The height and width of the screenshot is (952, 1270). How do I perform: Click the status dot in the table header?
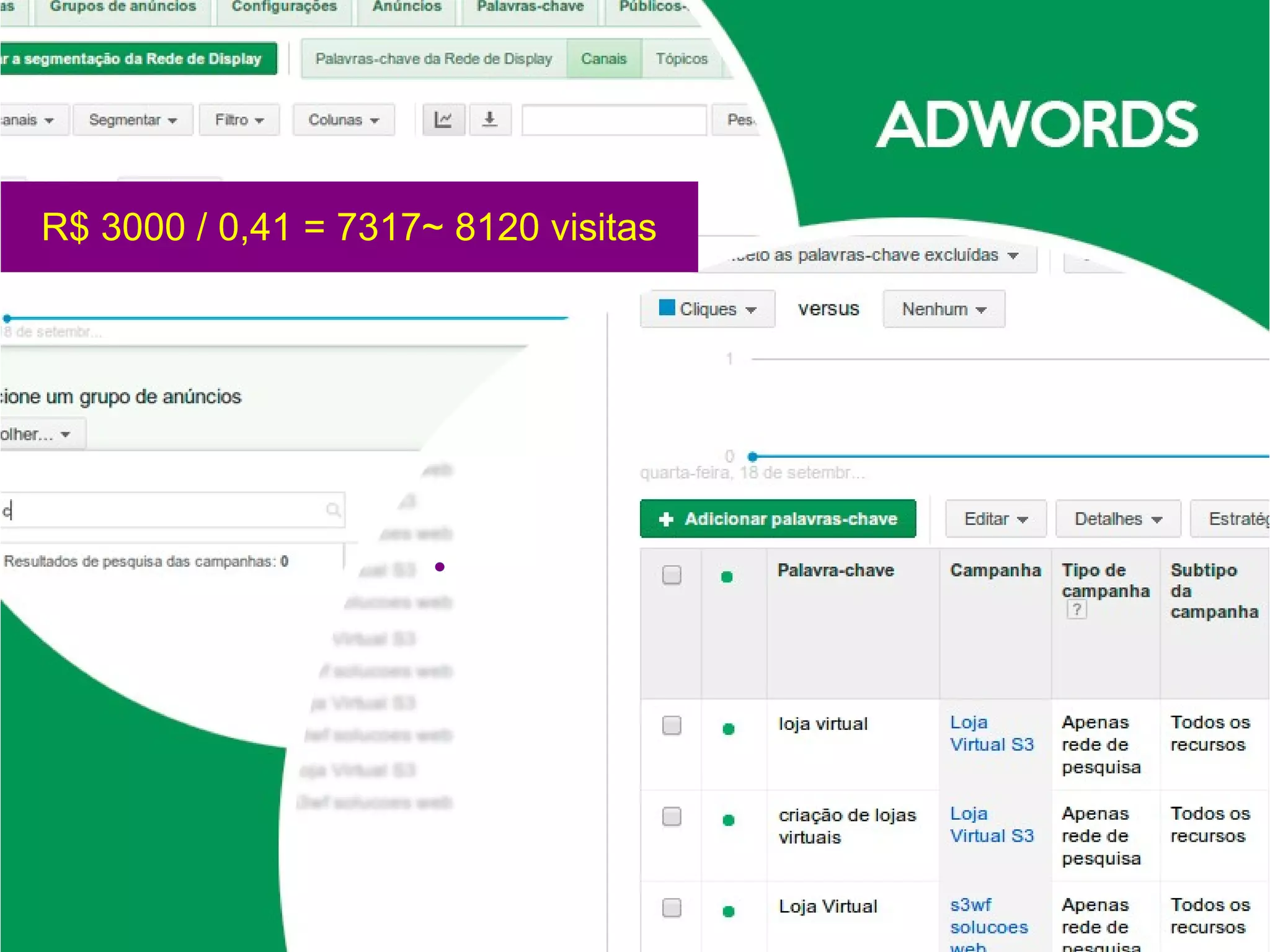727,577
